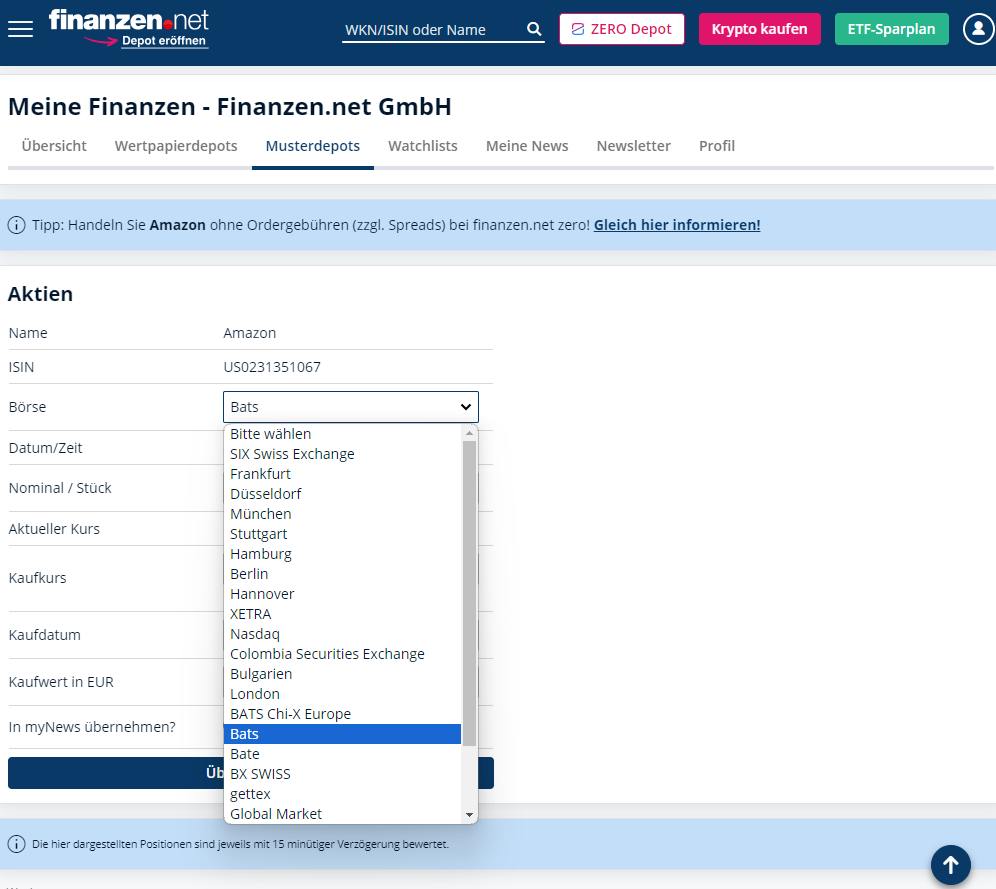Select the Musterdepots tab
Screen dimensions: 996x889
313,146
